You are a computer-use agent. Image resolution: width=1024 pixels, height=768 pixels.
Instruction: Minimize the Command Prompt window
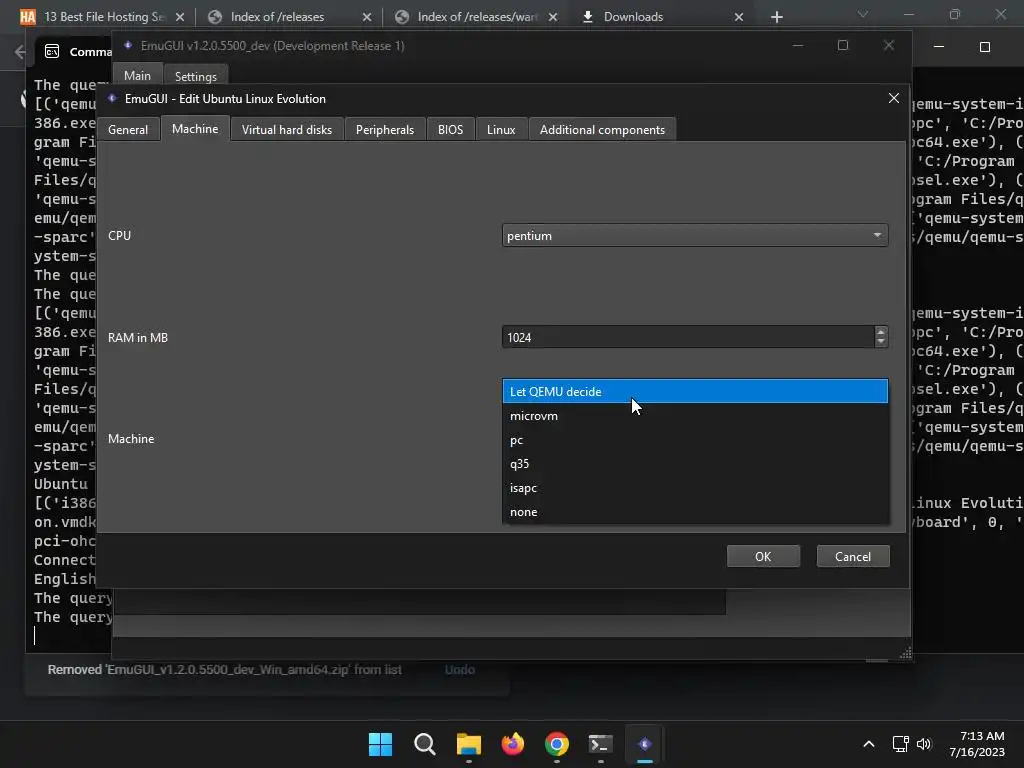tap(939, 46)
